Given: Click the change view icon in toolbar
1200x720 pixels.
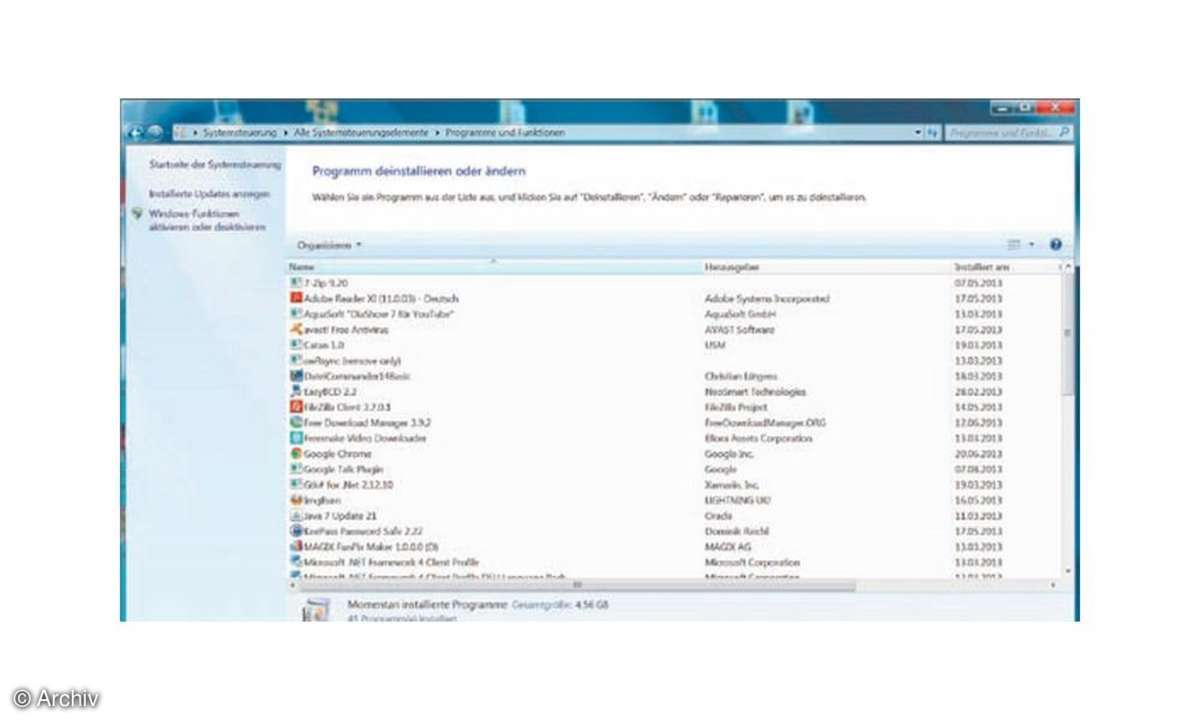Looking at the screenshot, I should [x=1014, y=244].
